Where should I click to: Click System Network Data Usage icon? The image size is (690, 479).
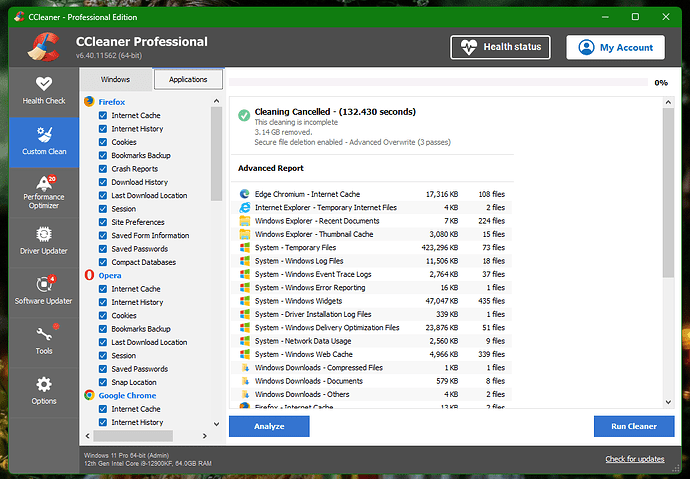[x=245, y=341]
